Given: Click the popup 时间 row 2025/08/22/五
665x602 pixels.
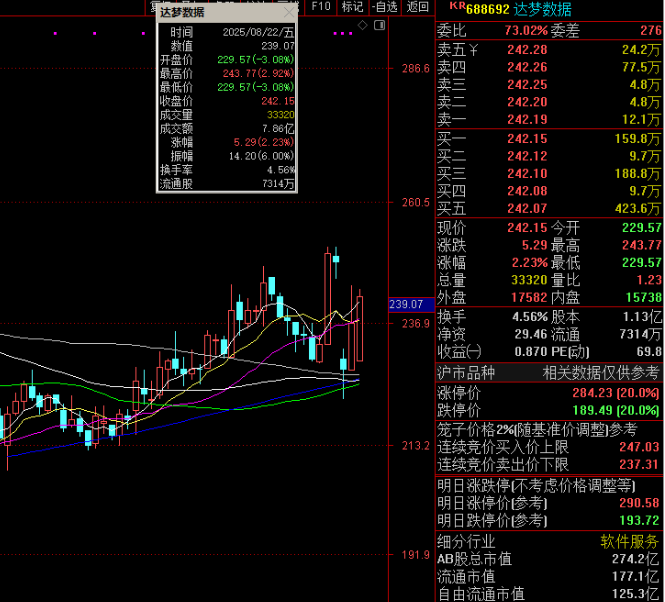Looking at the screenshot, I should tap(227, 32).
